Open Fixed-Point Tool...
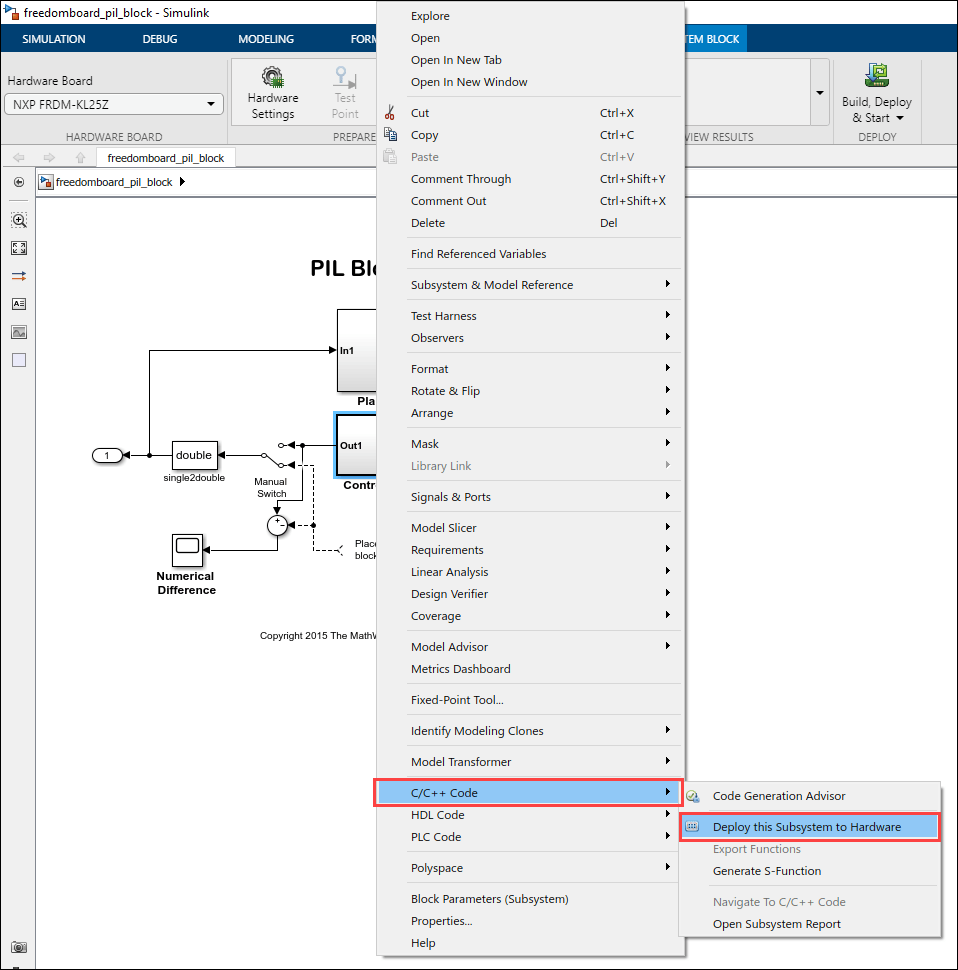The height and width of the screenshot is (970, 958). [x=457, y=700]
